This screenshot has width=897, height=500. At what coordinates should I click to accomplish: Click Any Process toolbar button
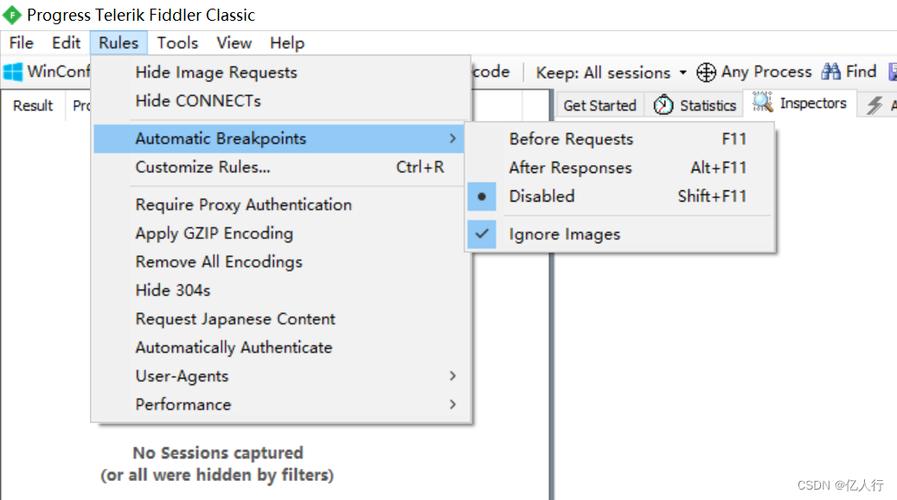[754, 72]
